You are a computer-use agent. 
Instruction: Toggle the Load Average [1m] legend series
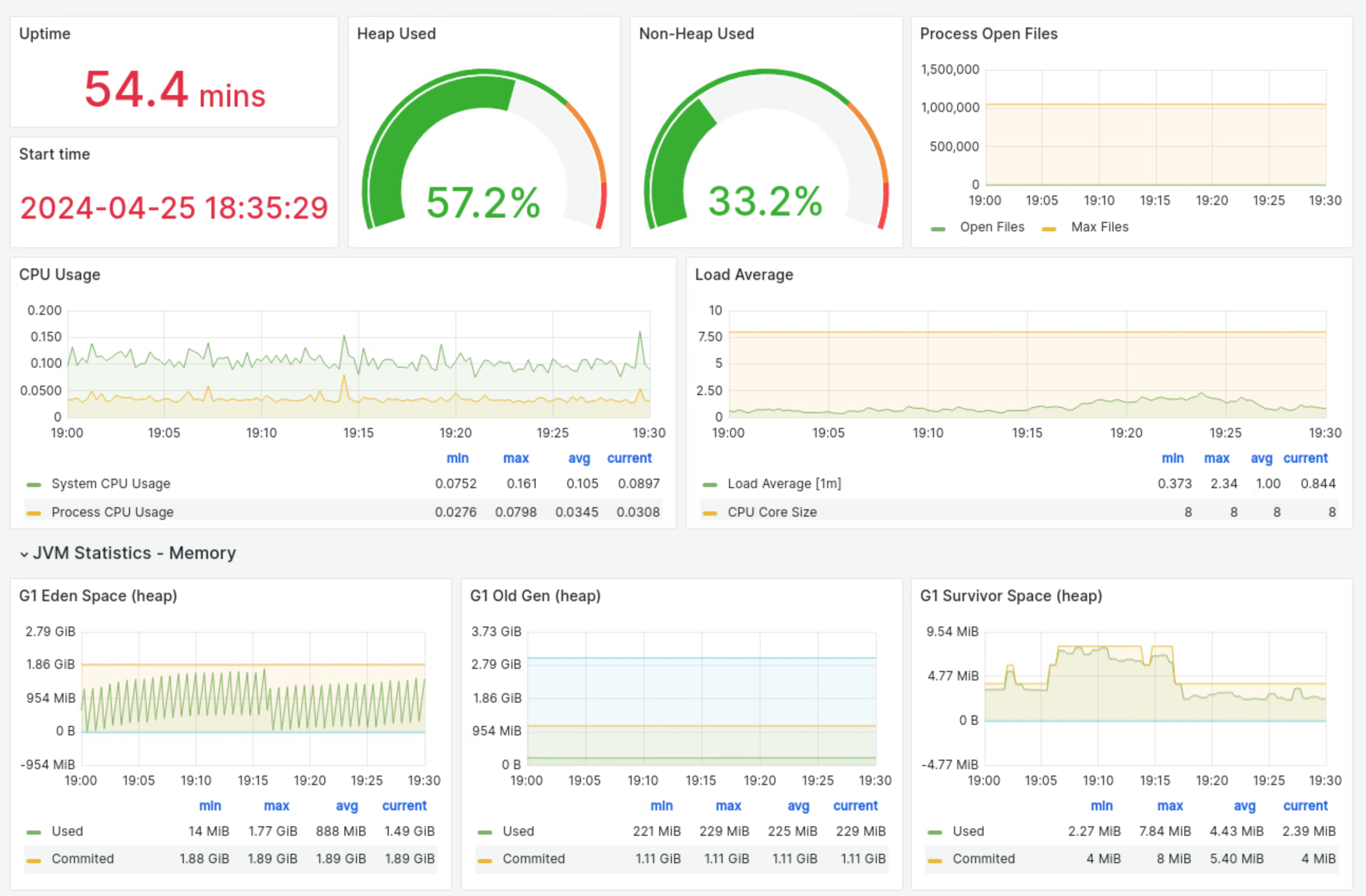(x=784, y=483)
